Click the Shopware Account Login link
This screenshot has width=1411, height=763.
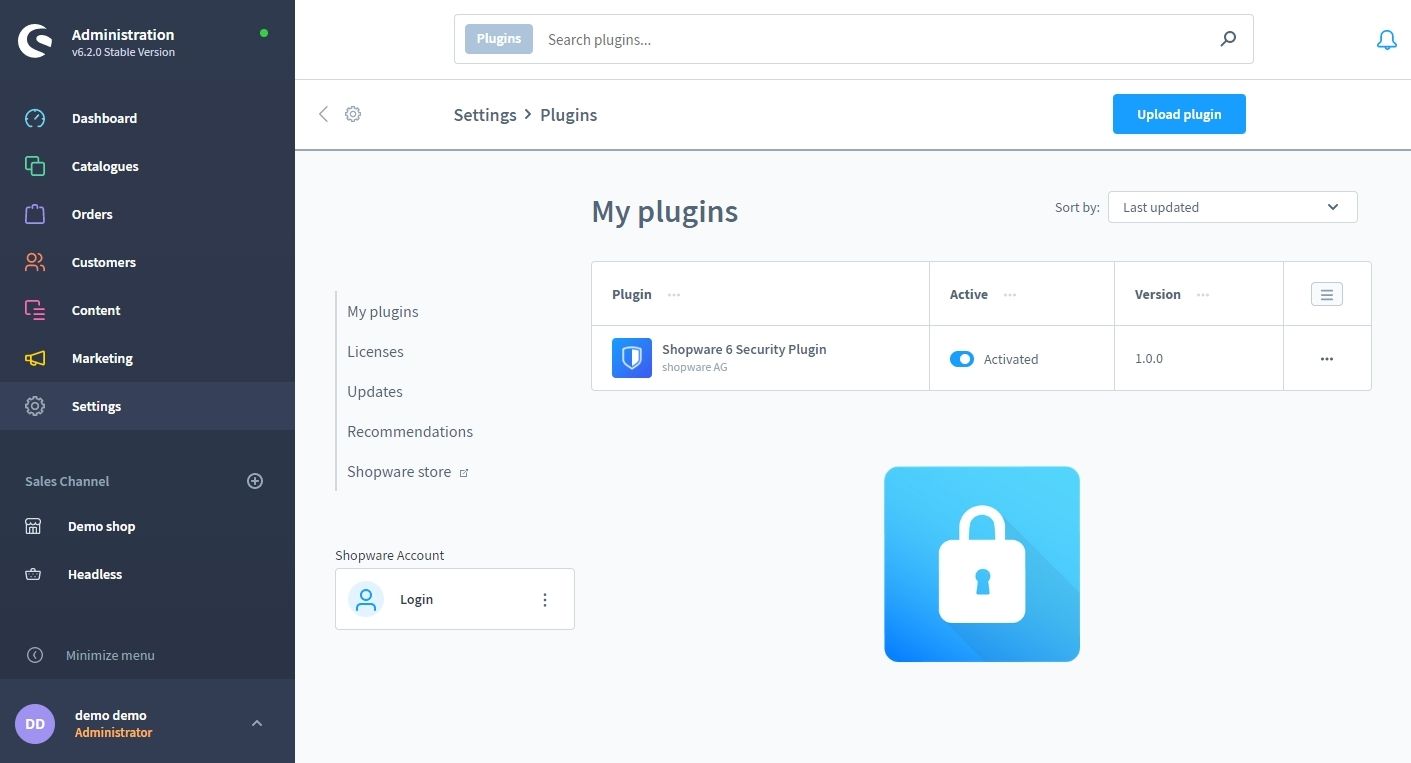pyautogui.click(x=416, y=599)
